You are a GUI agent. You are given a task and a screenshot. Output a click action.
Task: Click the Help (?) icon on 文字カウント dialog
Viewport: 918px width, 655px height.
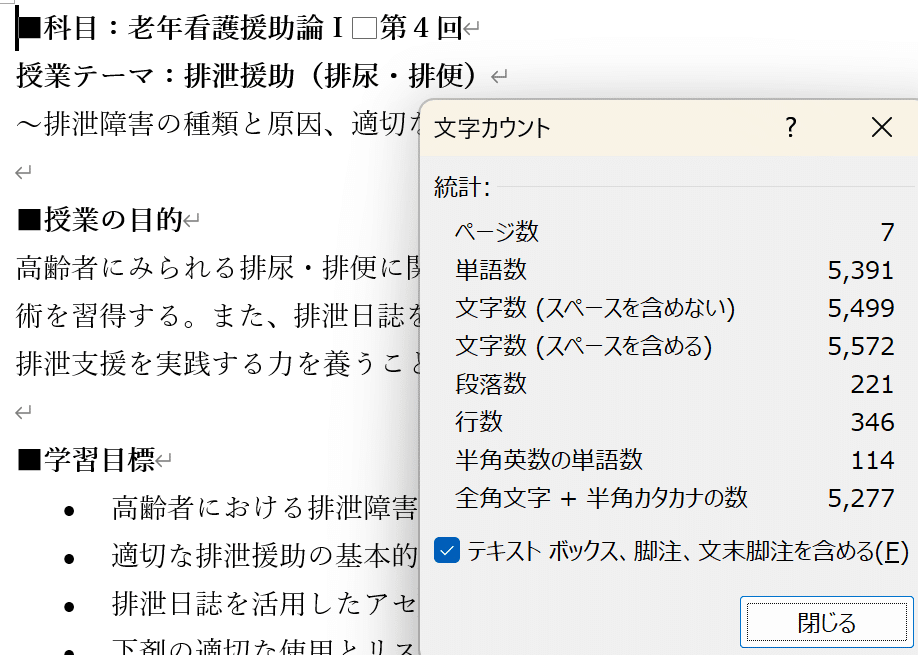[789, 127]
